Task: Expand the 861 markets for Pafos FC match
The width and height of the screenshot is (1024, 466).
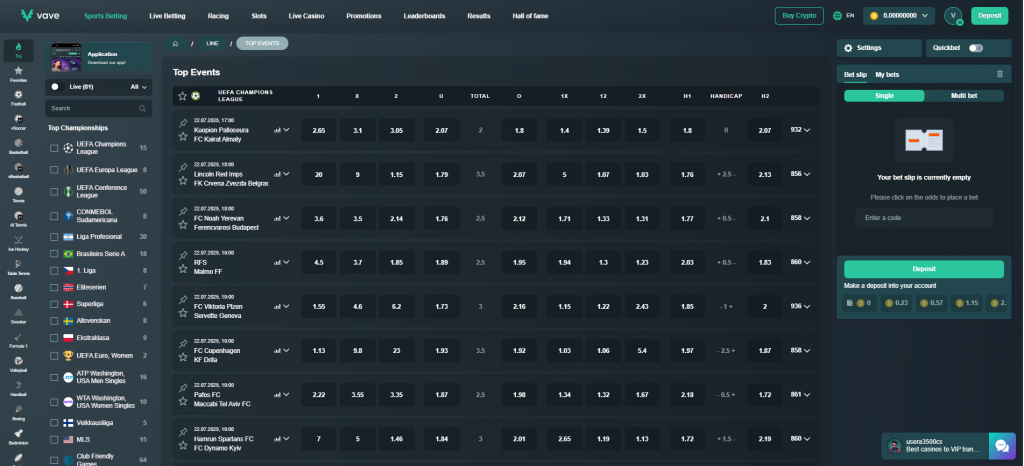Action: click(801, 394)
